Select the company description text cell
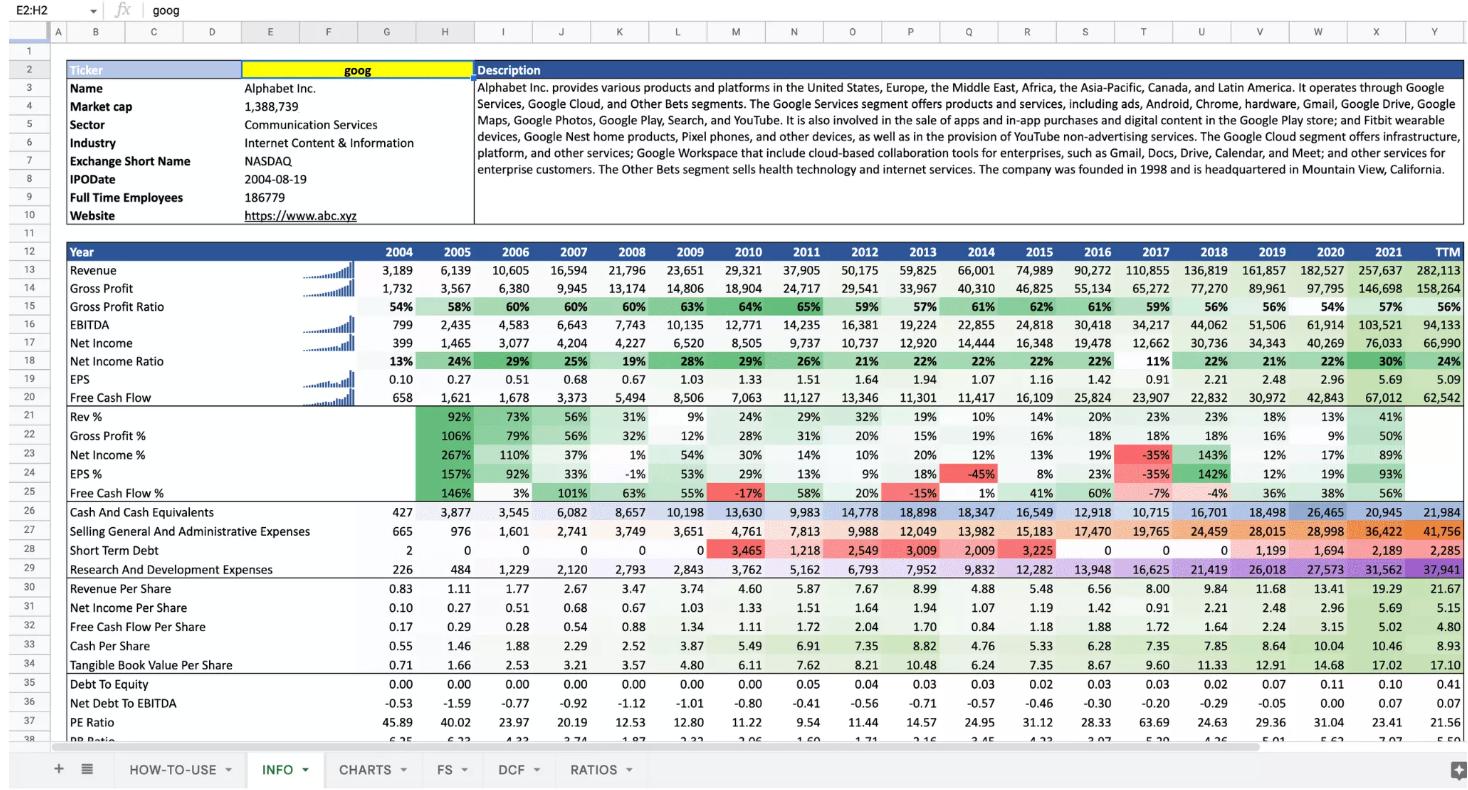 [x=967, y=152]
